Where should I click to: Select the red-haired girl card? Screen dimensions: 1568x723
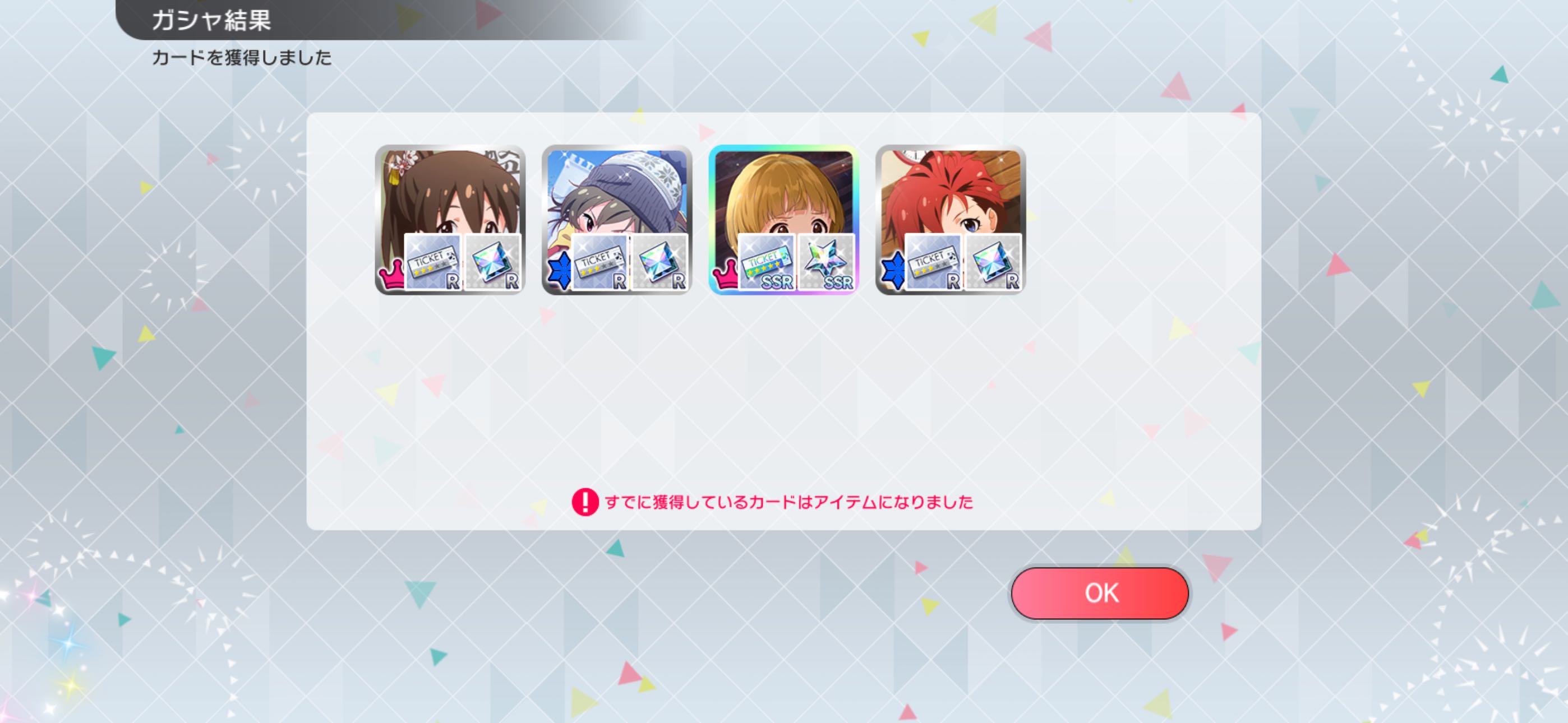coord(950,220)
